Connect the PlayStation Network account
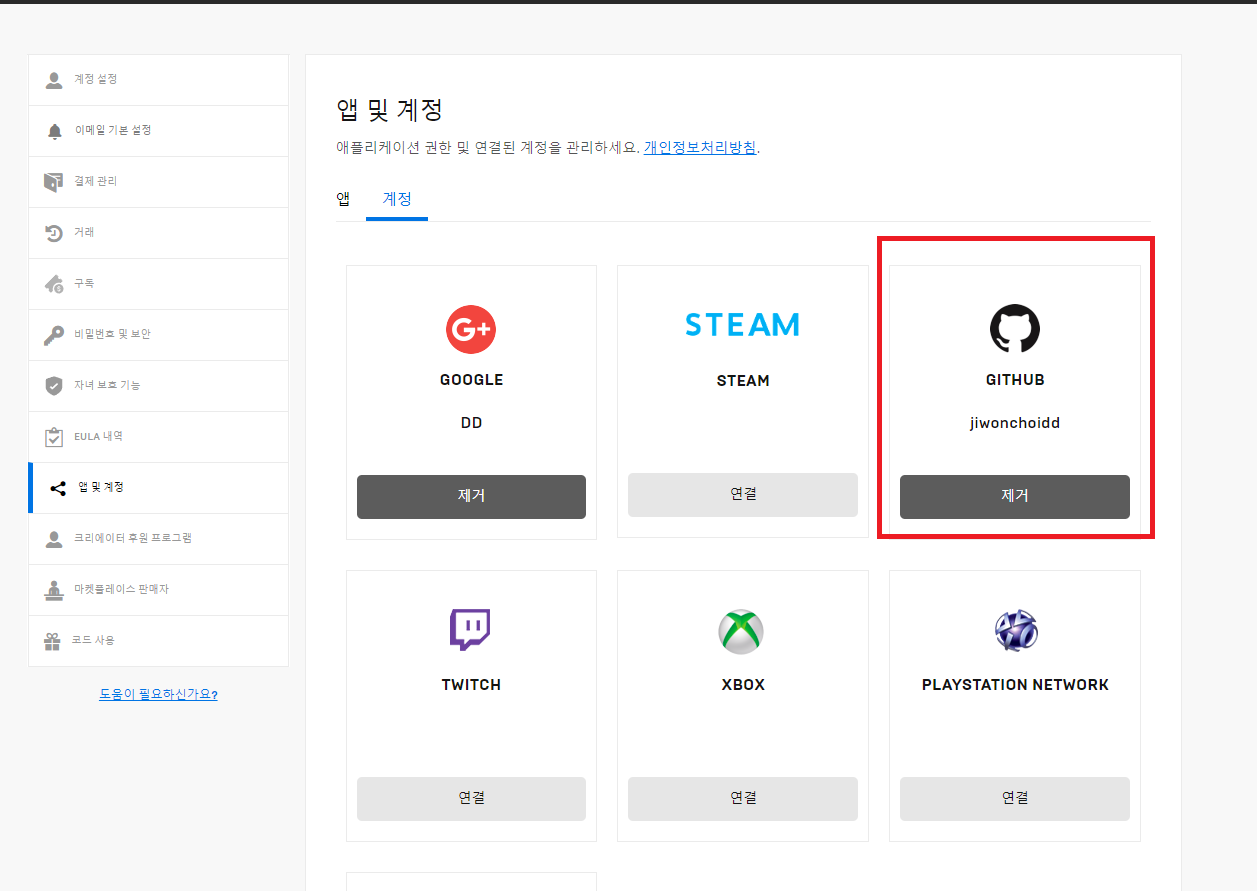1257x891 pixels. [1015, 798]
